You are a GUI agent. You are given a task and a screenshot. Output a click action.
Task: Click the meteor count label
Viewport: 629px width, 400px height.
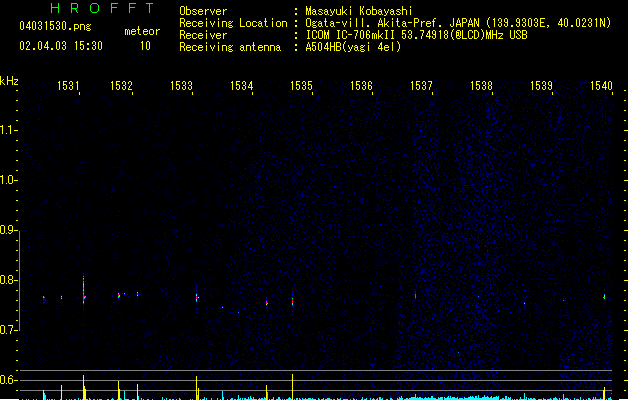click(142, 31)
